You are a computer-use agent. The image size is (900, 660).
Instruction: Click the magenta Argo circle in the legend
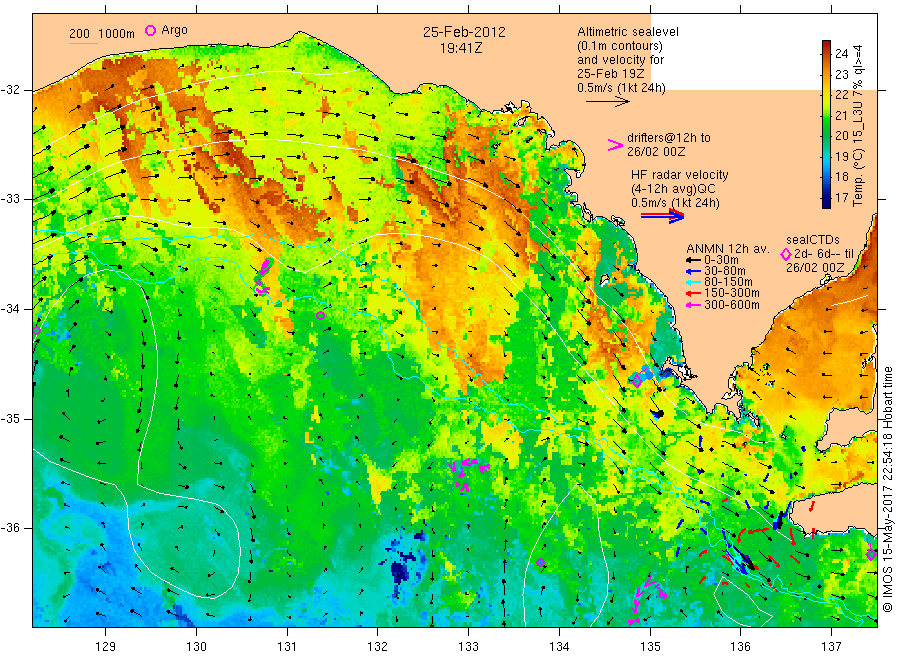coord(150,30)
